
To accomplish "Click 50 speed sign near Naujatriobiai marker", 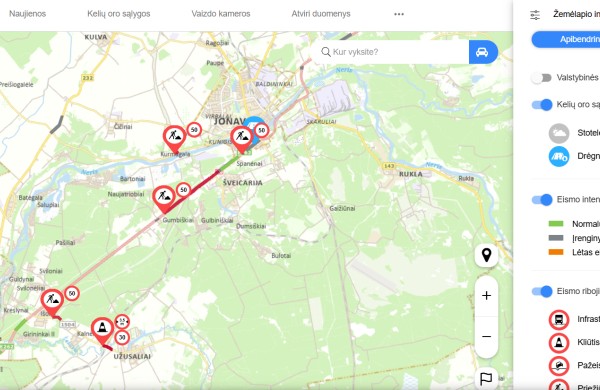I will (x=184, y=190).
